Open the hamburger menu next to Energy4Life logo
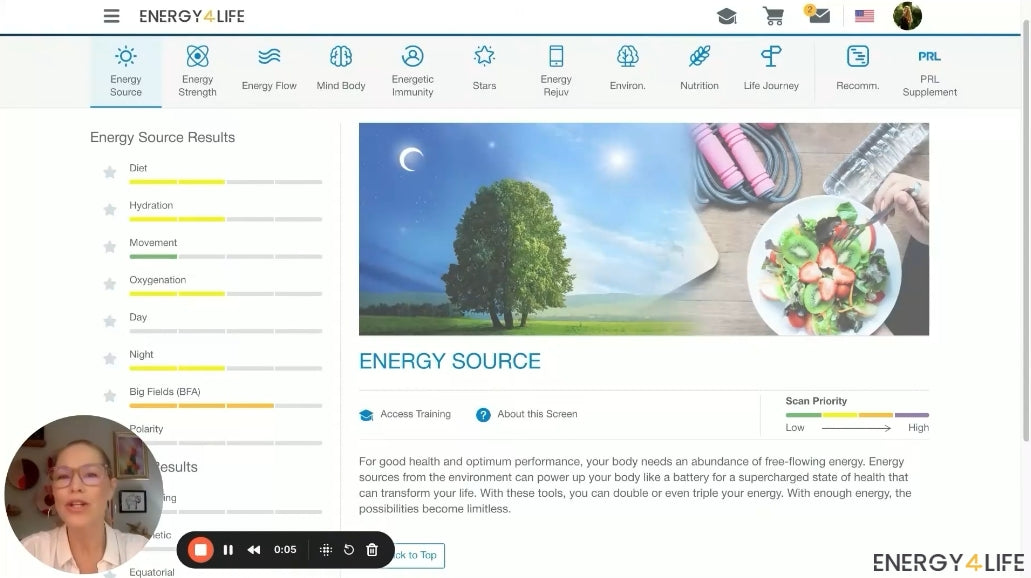Image resolution: width=1031 pixels, height=578 pixels. (x=112, y=16)
